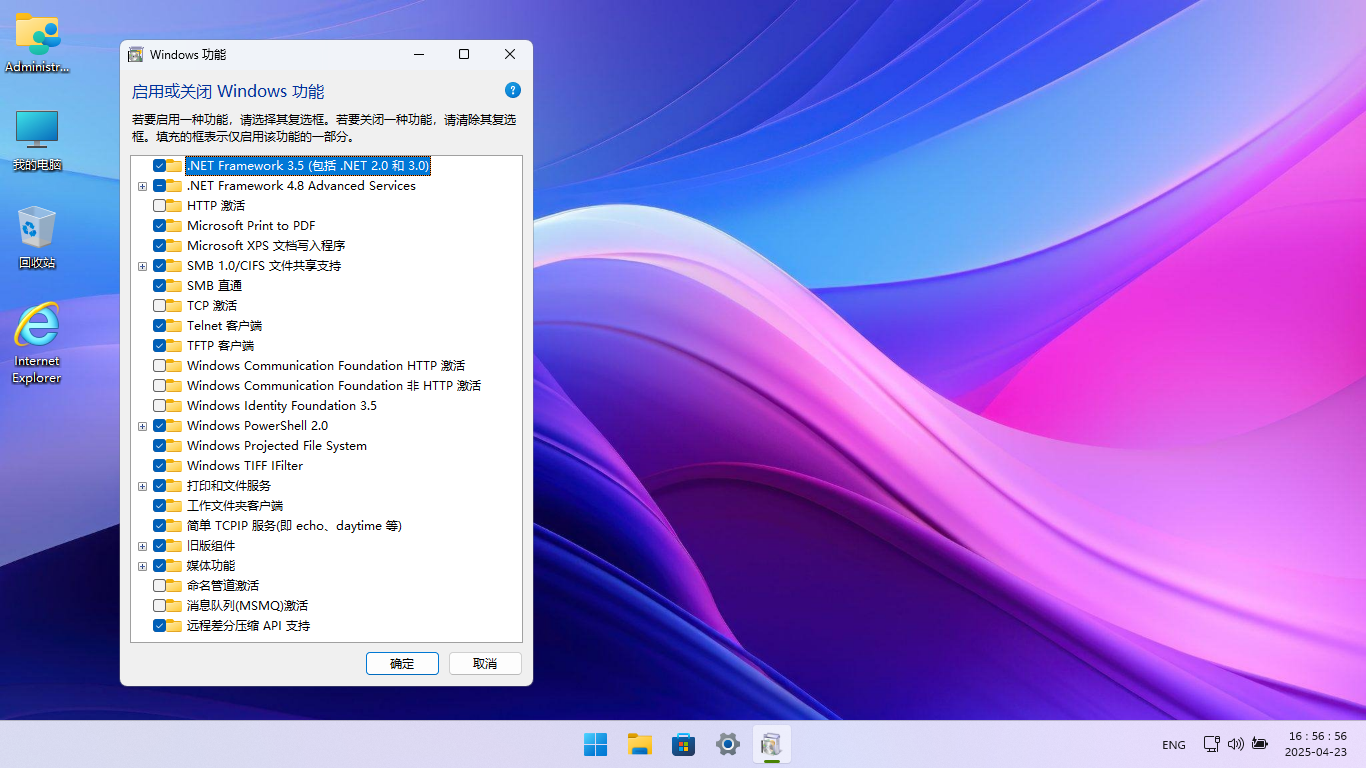Click the volume speaker tray icon
This screenshot has height=768, width=1366.
(1235, 744)
